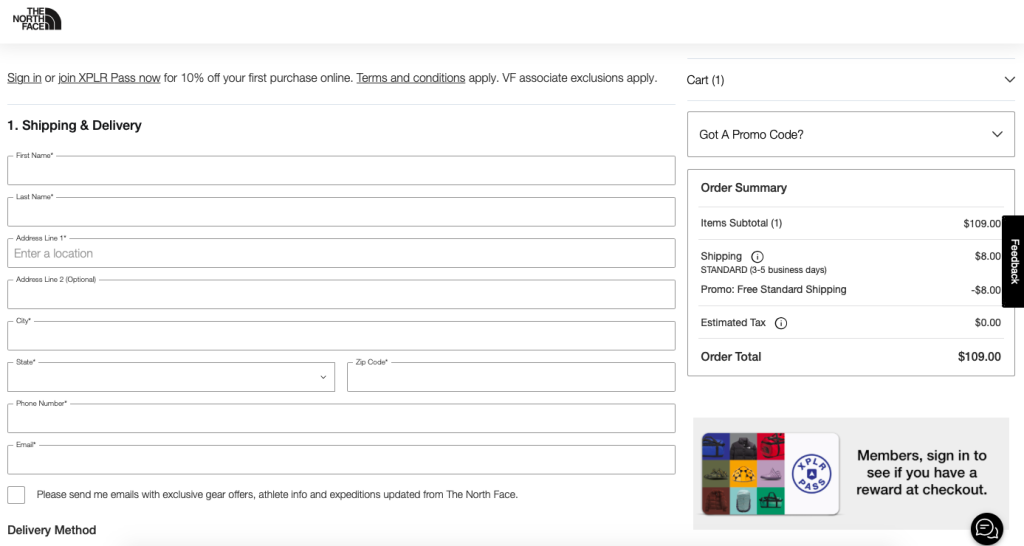Focus the Last Name field
Image resolution: width=1024 pixels, height=546 pixels.
coord(341,212)
